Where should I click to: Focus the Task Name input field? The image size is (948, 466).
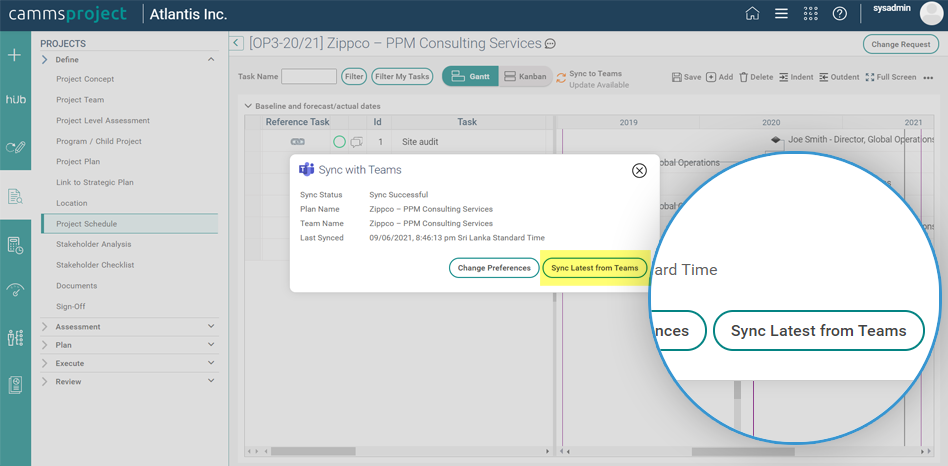click(x=309, y=77)
